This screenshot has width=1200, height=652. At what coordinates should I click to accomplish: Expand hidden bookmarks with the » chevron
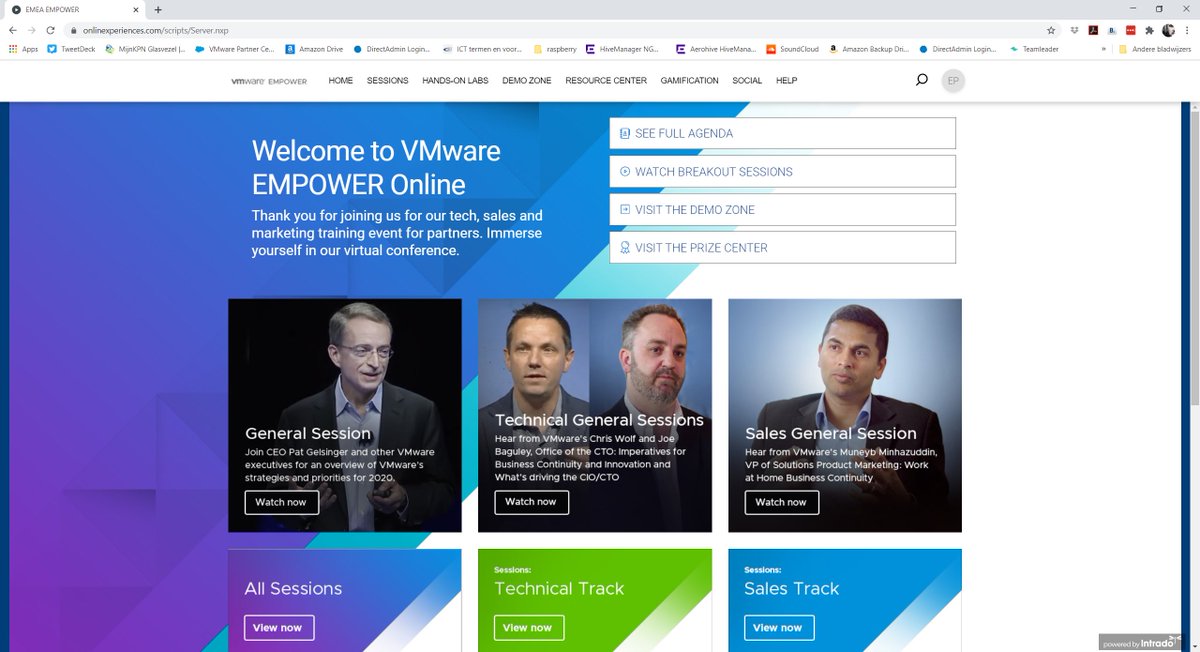coord(1103,49)
